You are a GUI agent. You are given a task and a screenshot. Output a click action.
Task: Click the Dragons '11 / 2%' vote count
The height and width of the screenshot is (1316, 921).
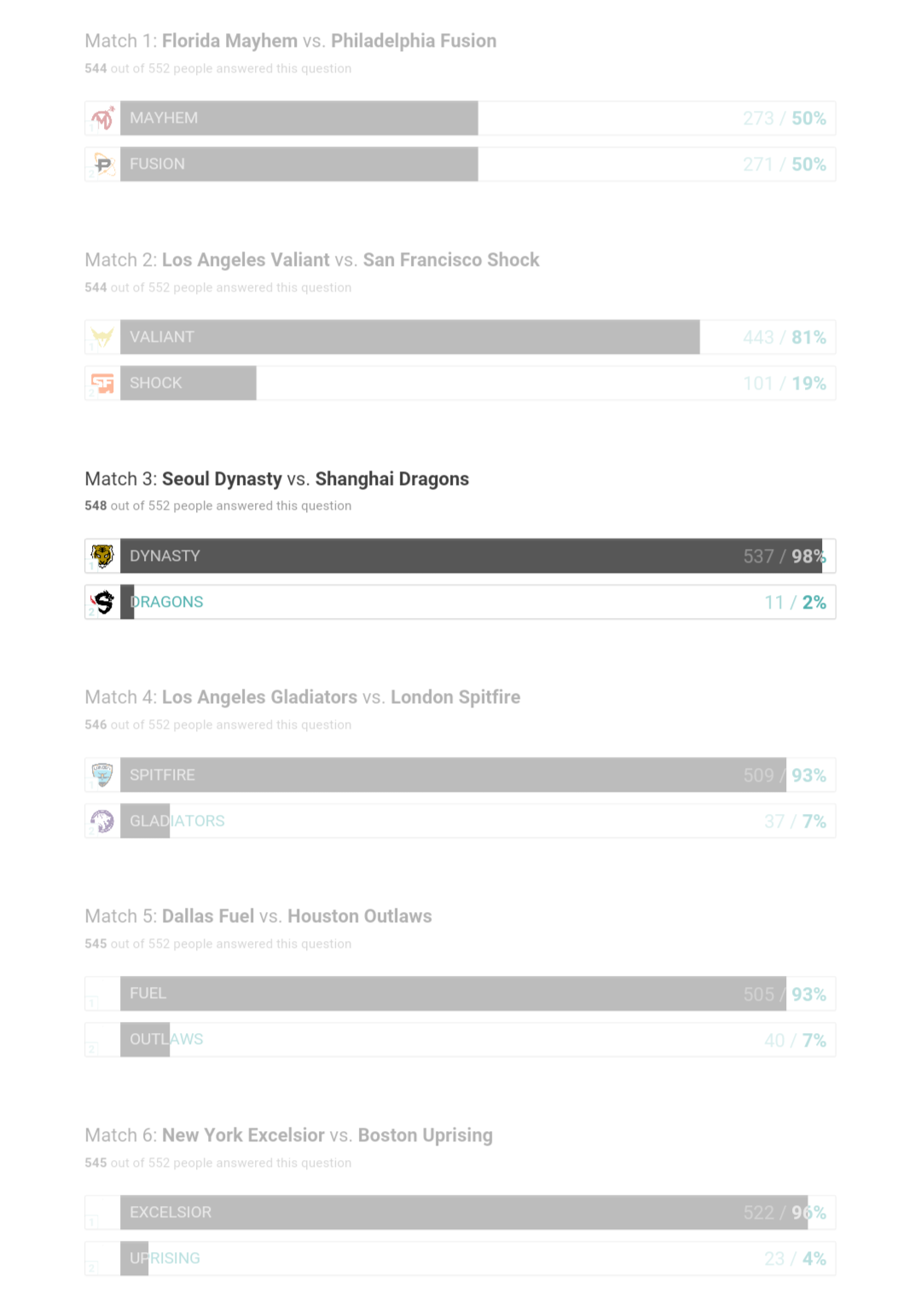[795, 603]
